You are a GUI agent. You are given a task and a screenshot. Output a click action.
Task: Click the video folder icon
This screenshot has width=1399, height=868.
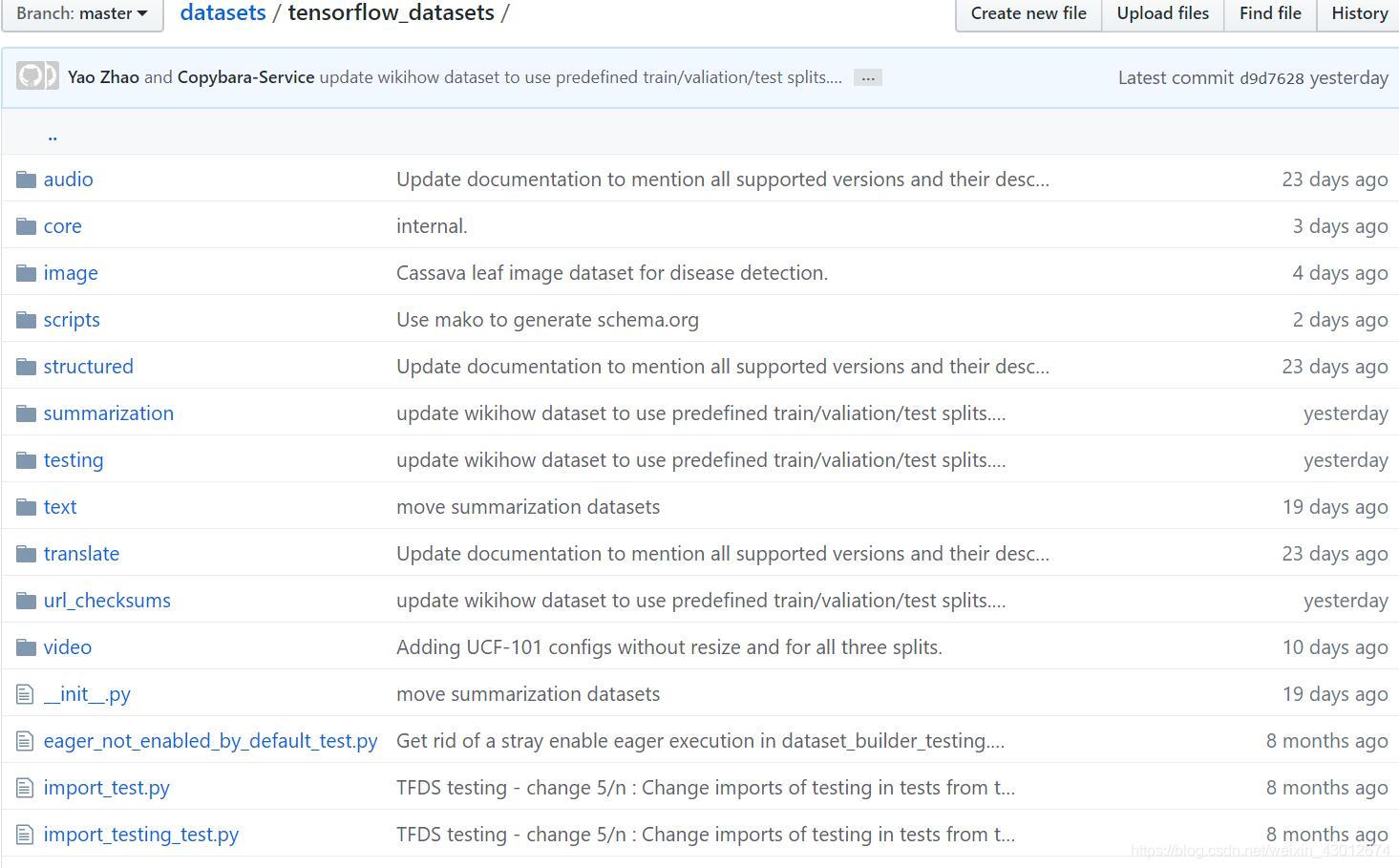tap(26, 647)
